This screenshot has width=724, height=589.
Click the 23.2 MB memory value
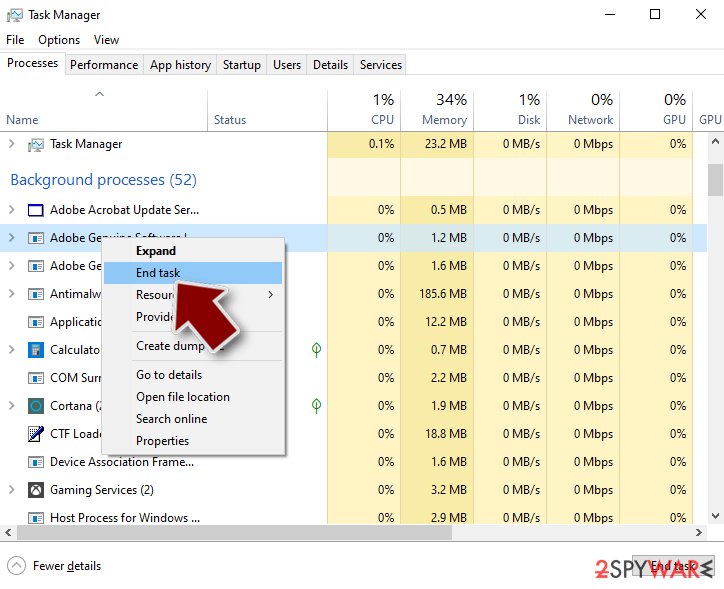pos(446,144)
